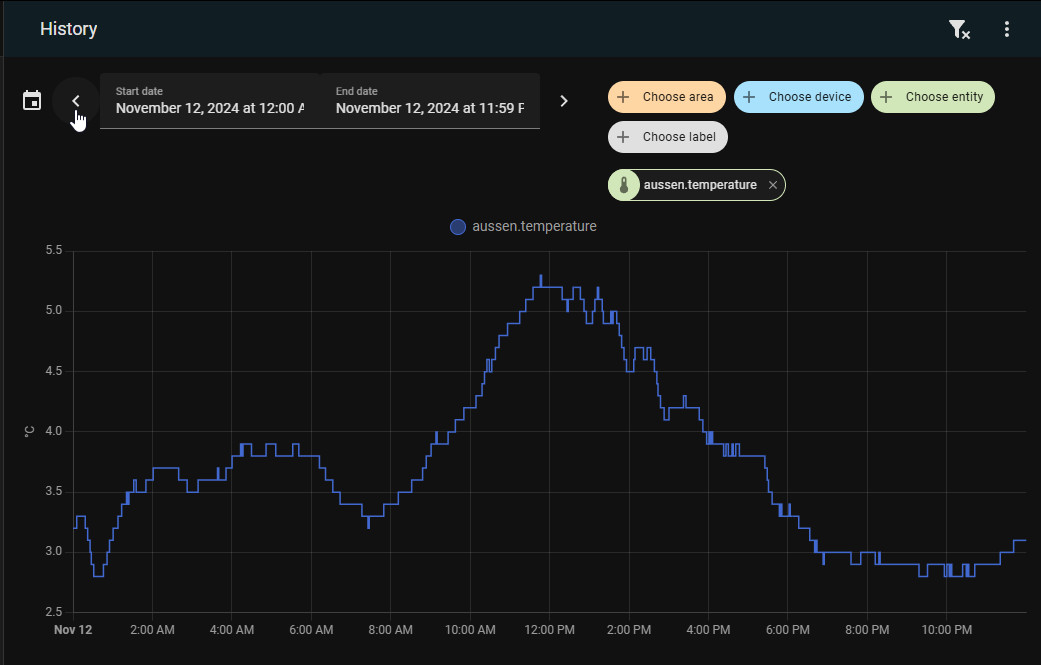
Task: Click the thermometer icon on the entity chip
Action: coord(624,185)
